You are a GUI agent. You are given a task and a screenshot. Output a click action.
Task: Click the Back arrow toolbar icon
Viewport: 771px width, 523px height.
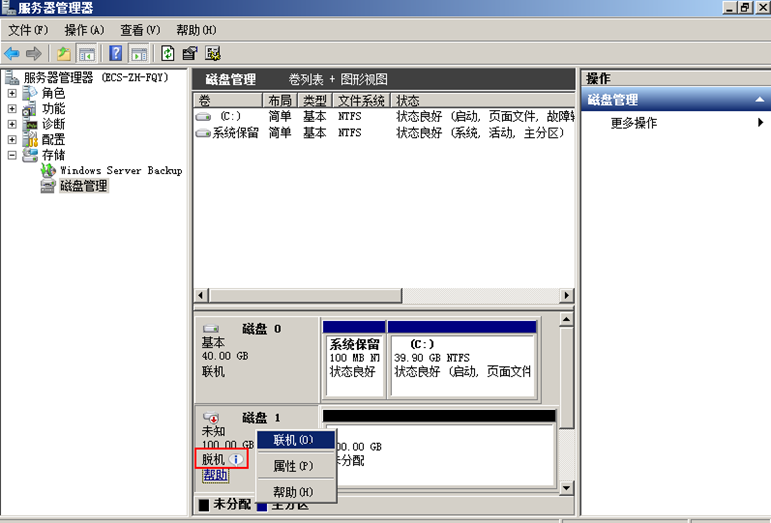[12, 53]
